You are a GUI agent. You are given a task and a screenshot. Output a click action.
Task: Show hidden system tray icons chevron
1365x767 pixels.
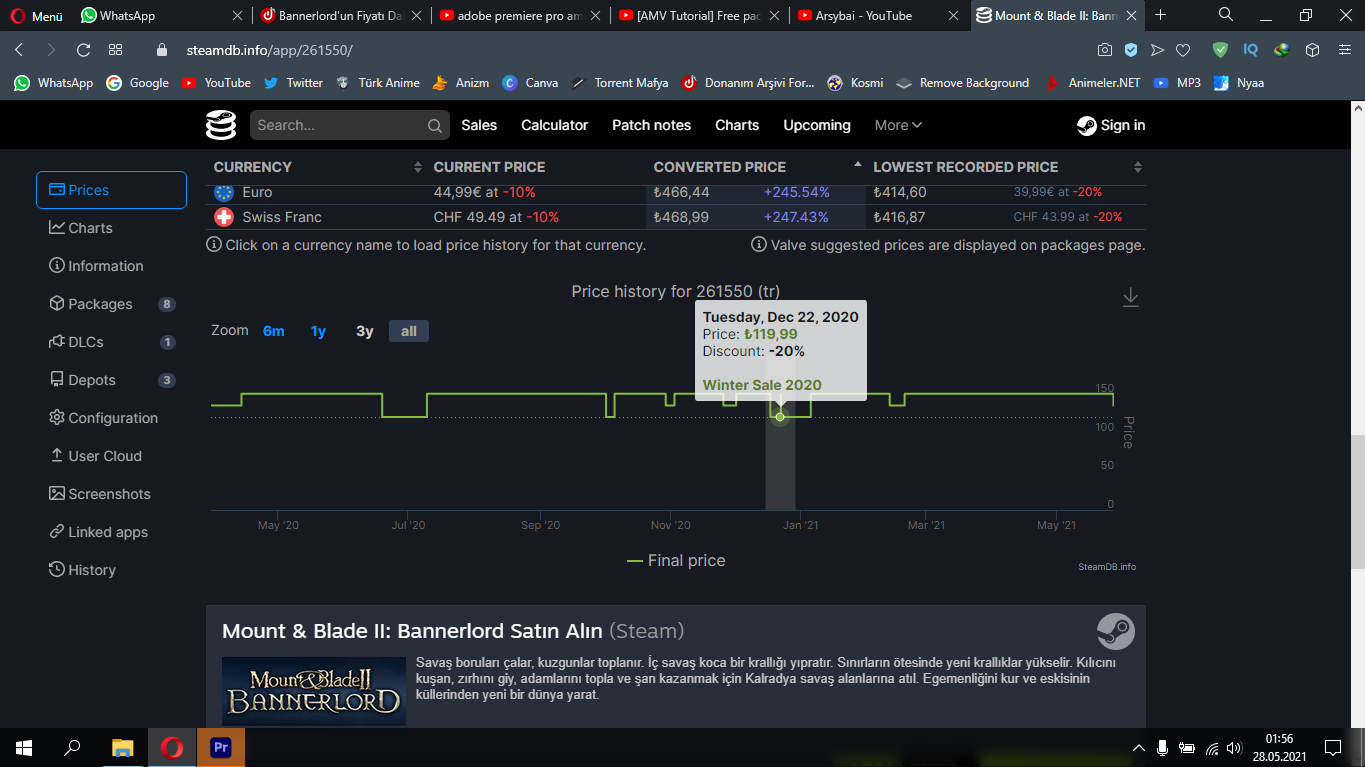tap(1139, 747)
